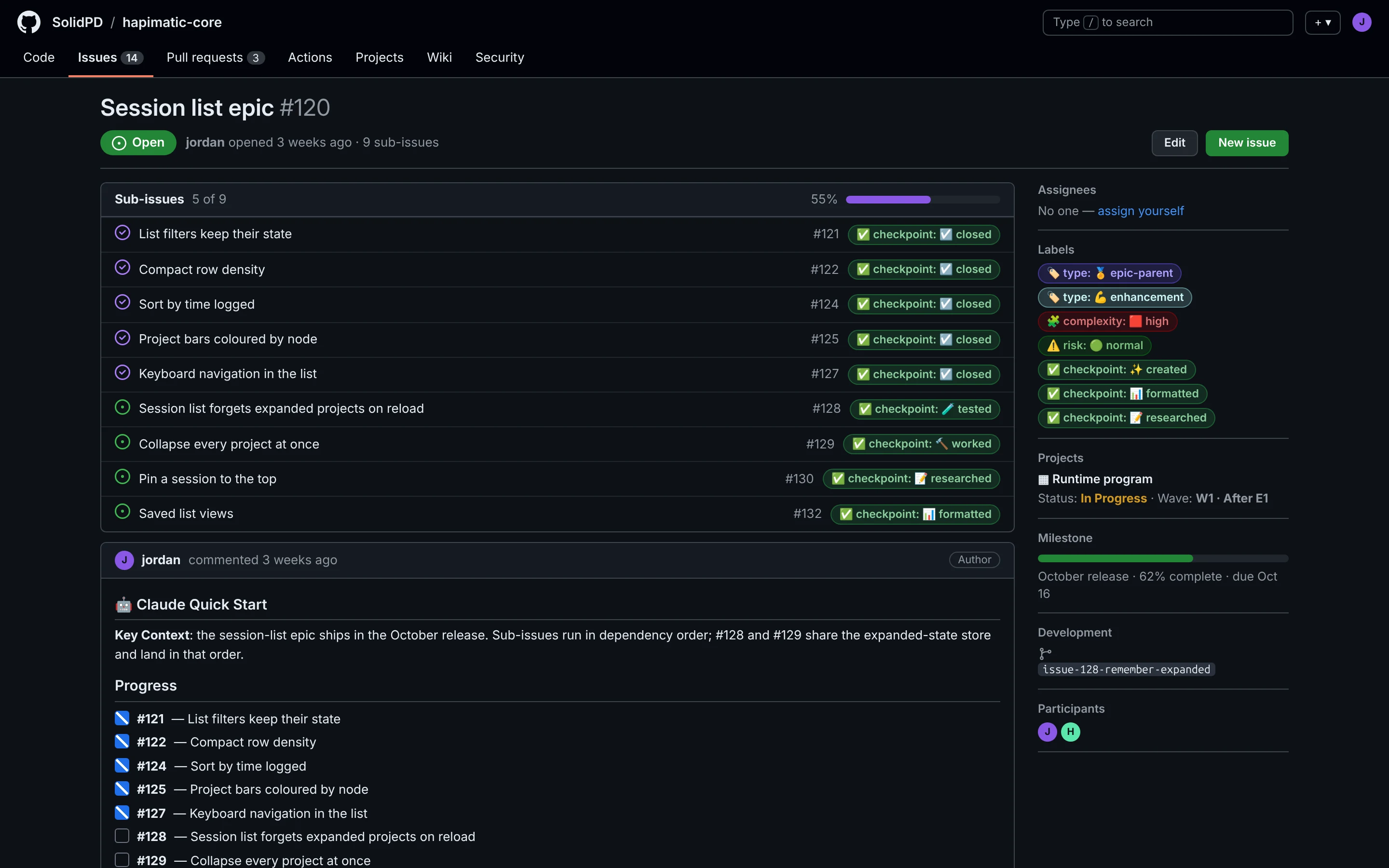Click the type: epic-parent label

[x=1109, y=273]
